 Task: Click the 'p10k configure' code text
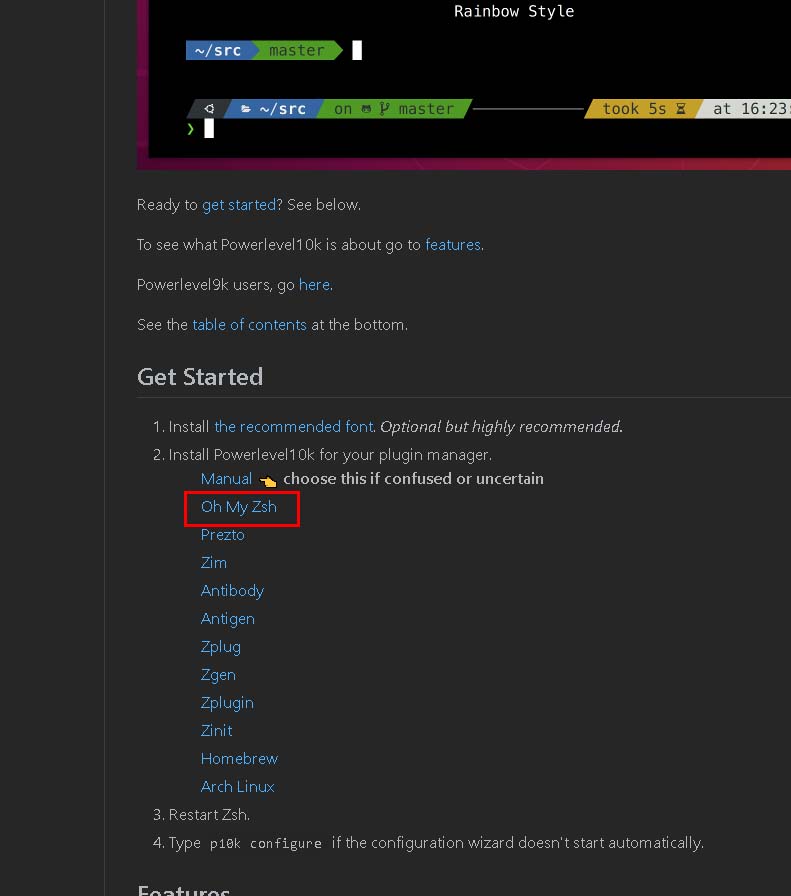(x=265, y=843)
